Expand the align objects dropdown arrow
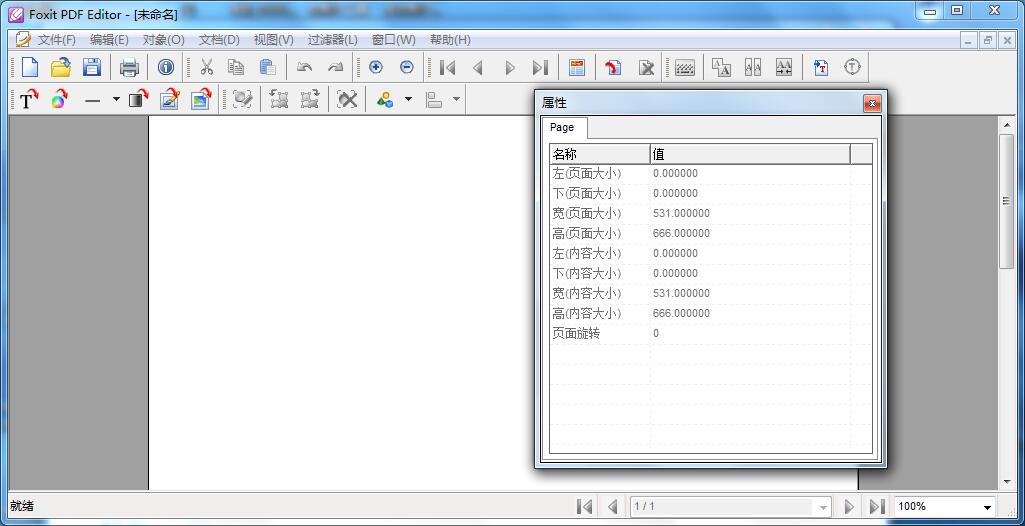The width and height of the screenshot is (1025, 526). 456,99
